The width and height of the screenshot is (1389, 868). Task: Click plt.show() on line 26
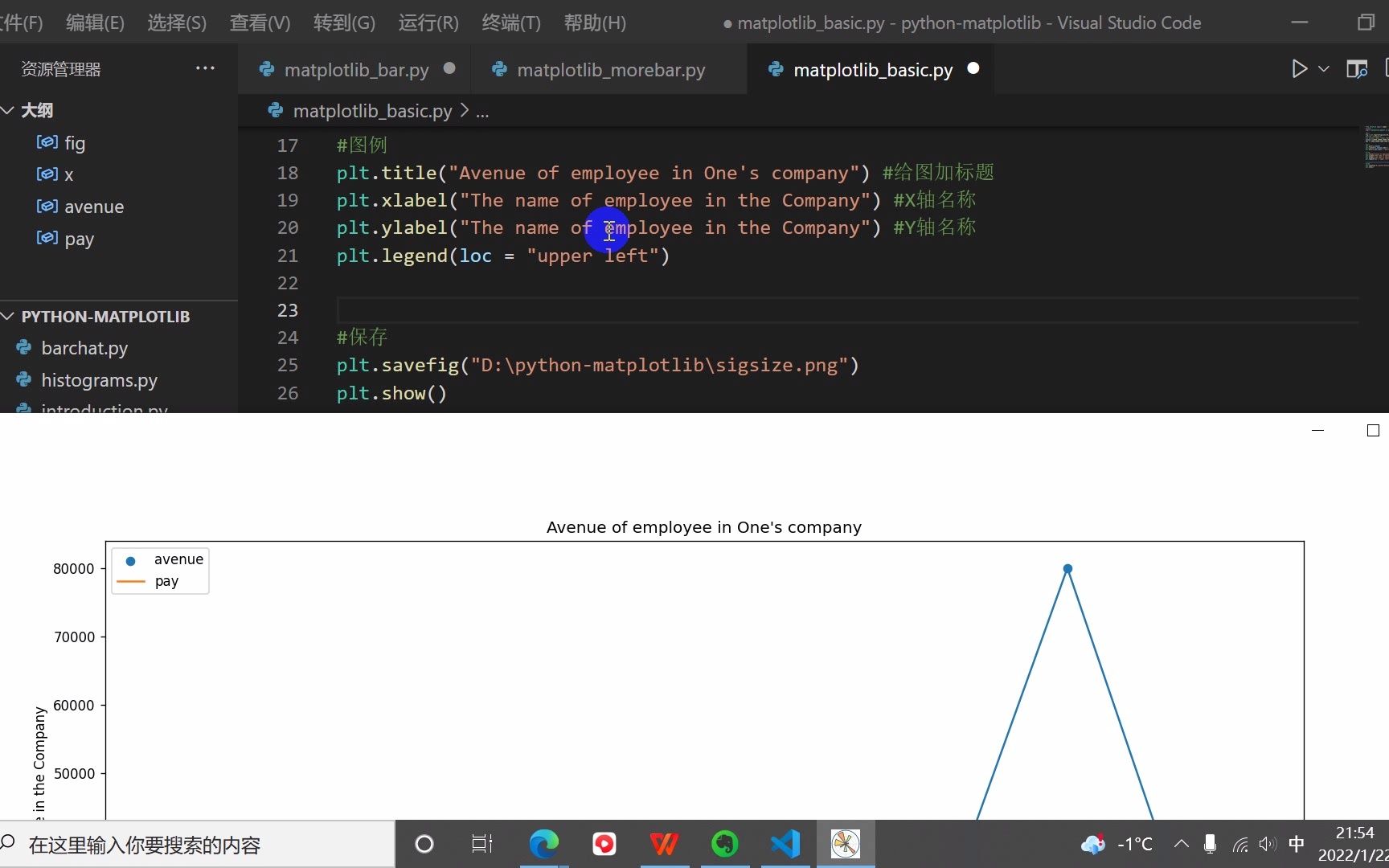click(x=391, y=393)
